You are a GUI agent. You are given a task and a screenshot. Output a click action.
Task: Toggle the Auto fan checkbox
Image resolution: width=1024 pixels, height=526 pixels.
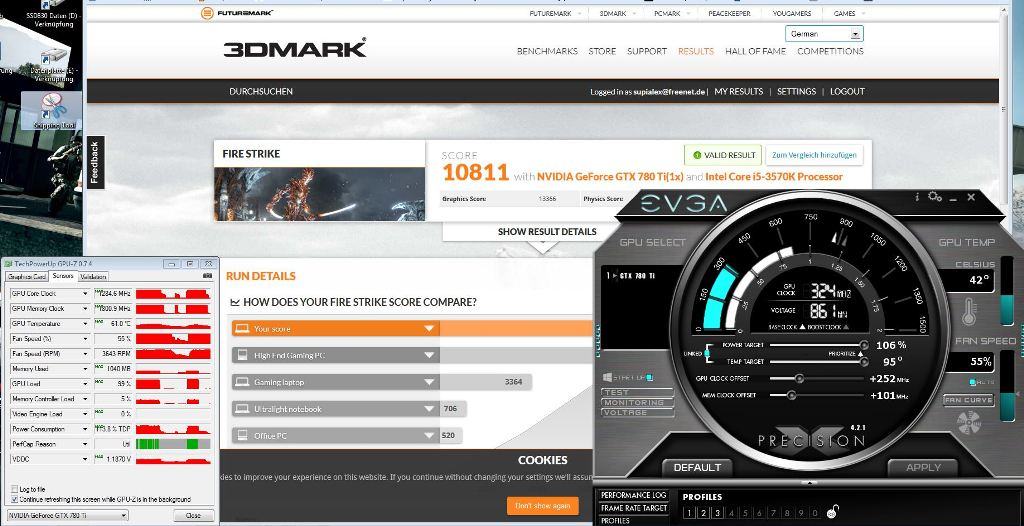(x=973, y=382)
